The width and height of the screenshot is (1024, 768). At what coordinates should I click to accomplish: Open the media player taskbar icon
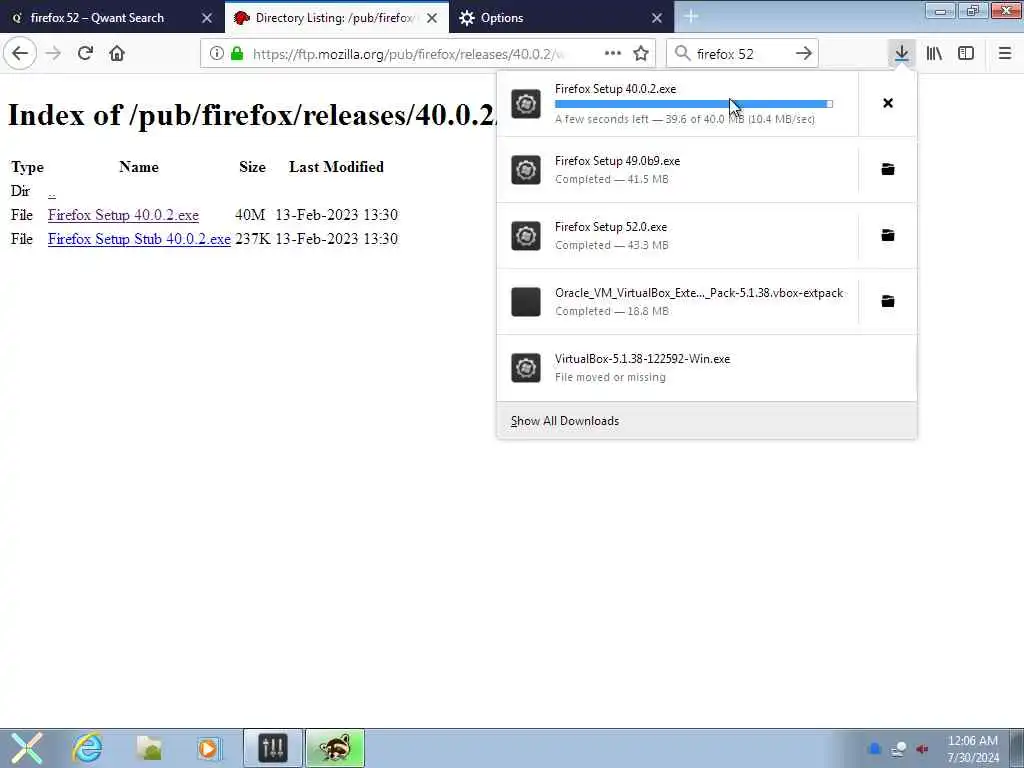click(x=208, y=748)
